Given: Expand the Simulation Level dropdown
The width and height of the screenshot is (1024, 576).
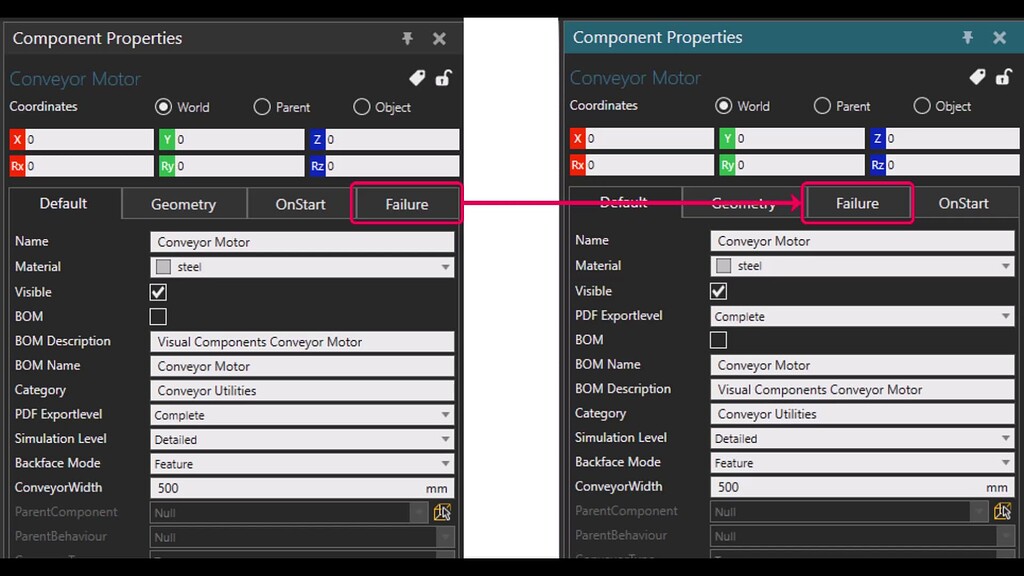Looking at the screenshot, I should click(x=446, y=438).
